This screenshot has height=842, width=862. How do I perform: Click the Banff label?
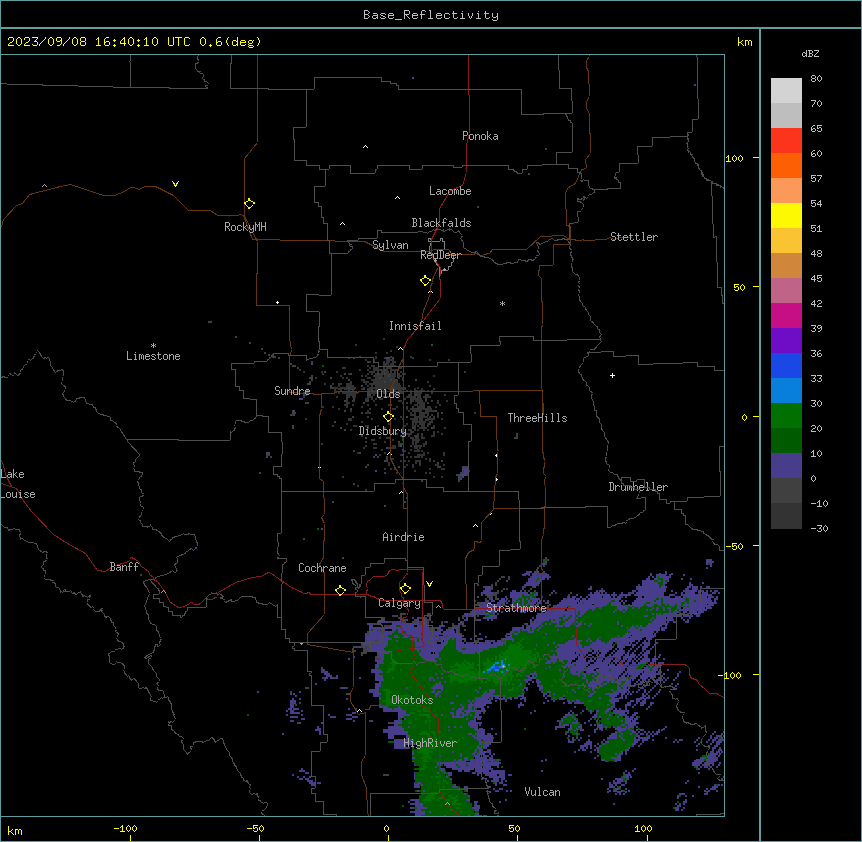[x=124, y=567]
